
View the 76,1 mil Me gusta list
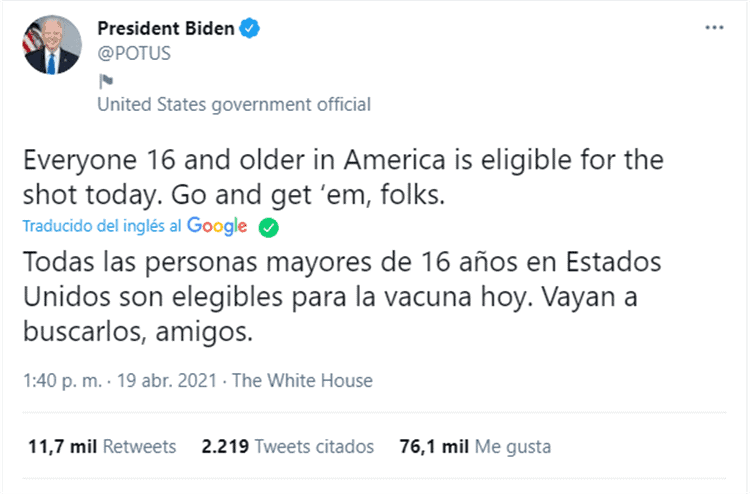point(476,446)
